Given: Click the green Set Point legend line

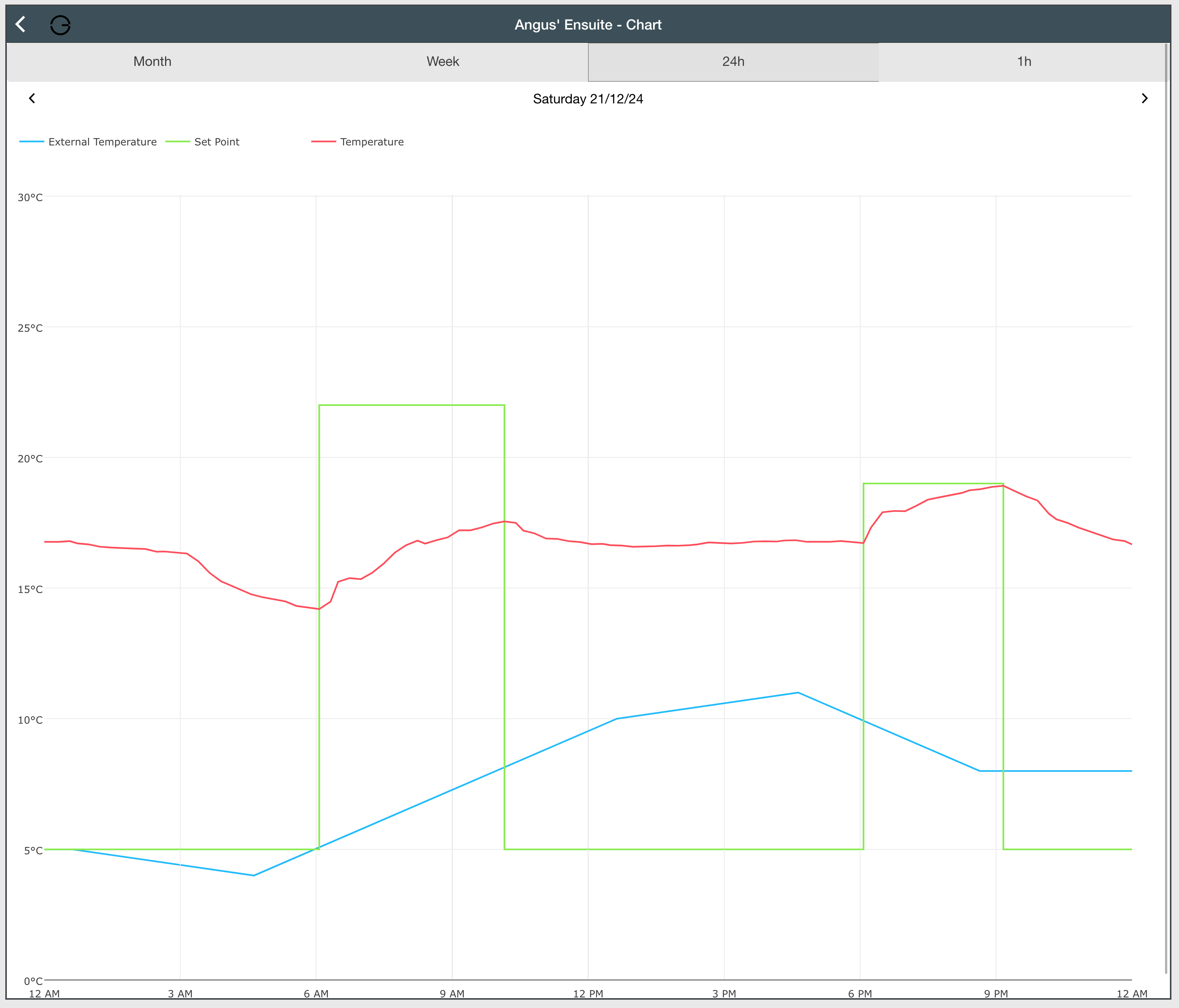Looking at the screenshot, I should (178, 142).
